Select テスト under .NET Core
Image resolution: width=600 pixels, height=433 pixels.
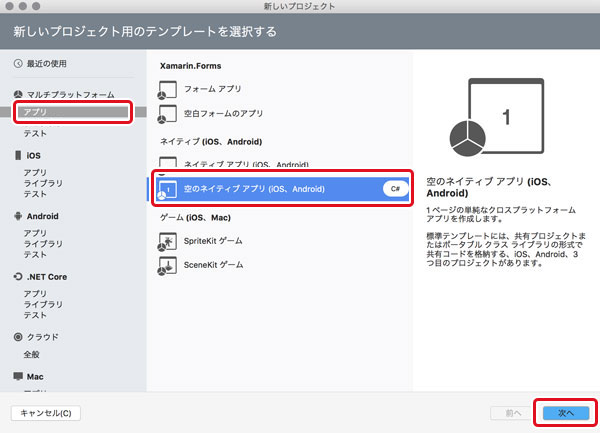35,315
